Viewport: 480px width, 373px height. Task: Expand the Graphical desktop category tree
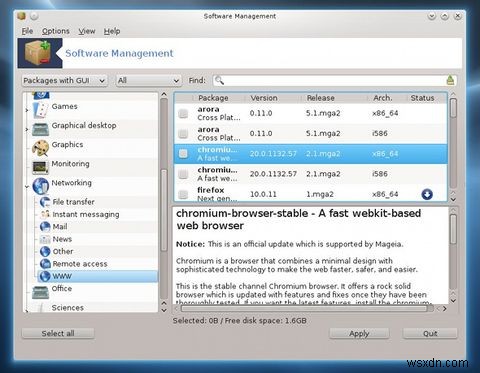click(27, 129)
